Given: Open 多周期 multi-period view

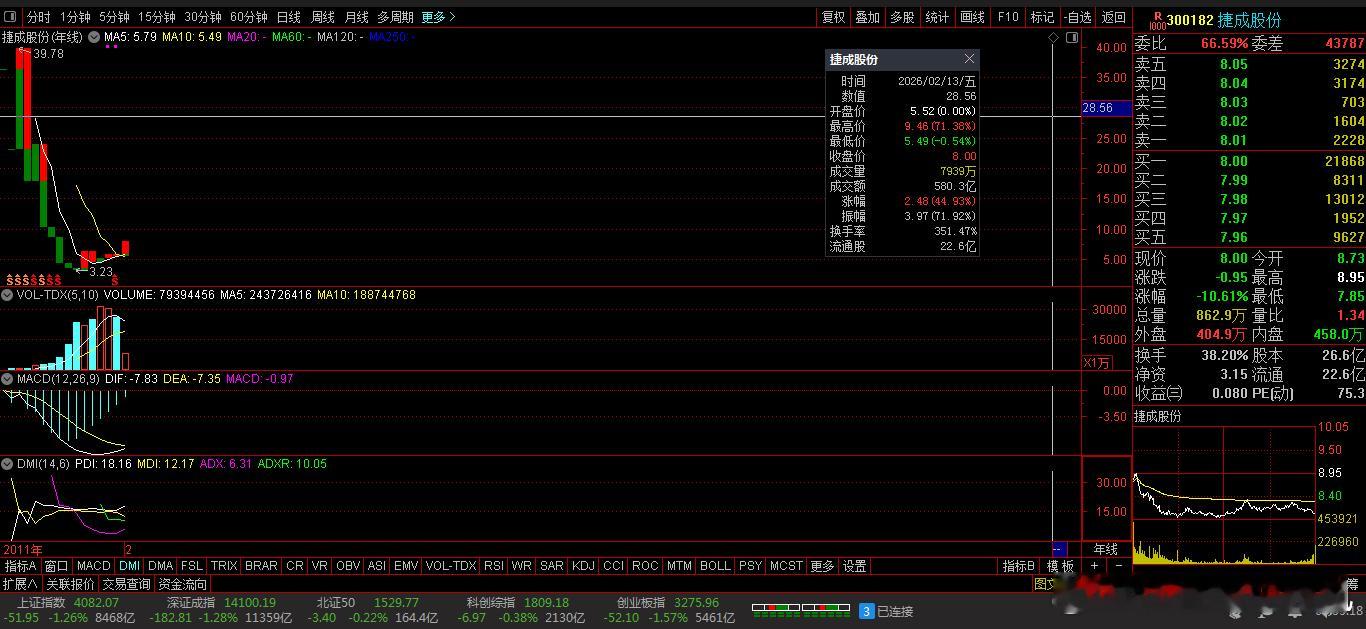Looking at the screenshot, I should pyautogui.click(x=395, y=17).
